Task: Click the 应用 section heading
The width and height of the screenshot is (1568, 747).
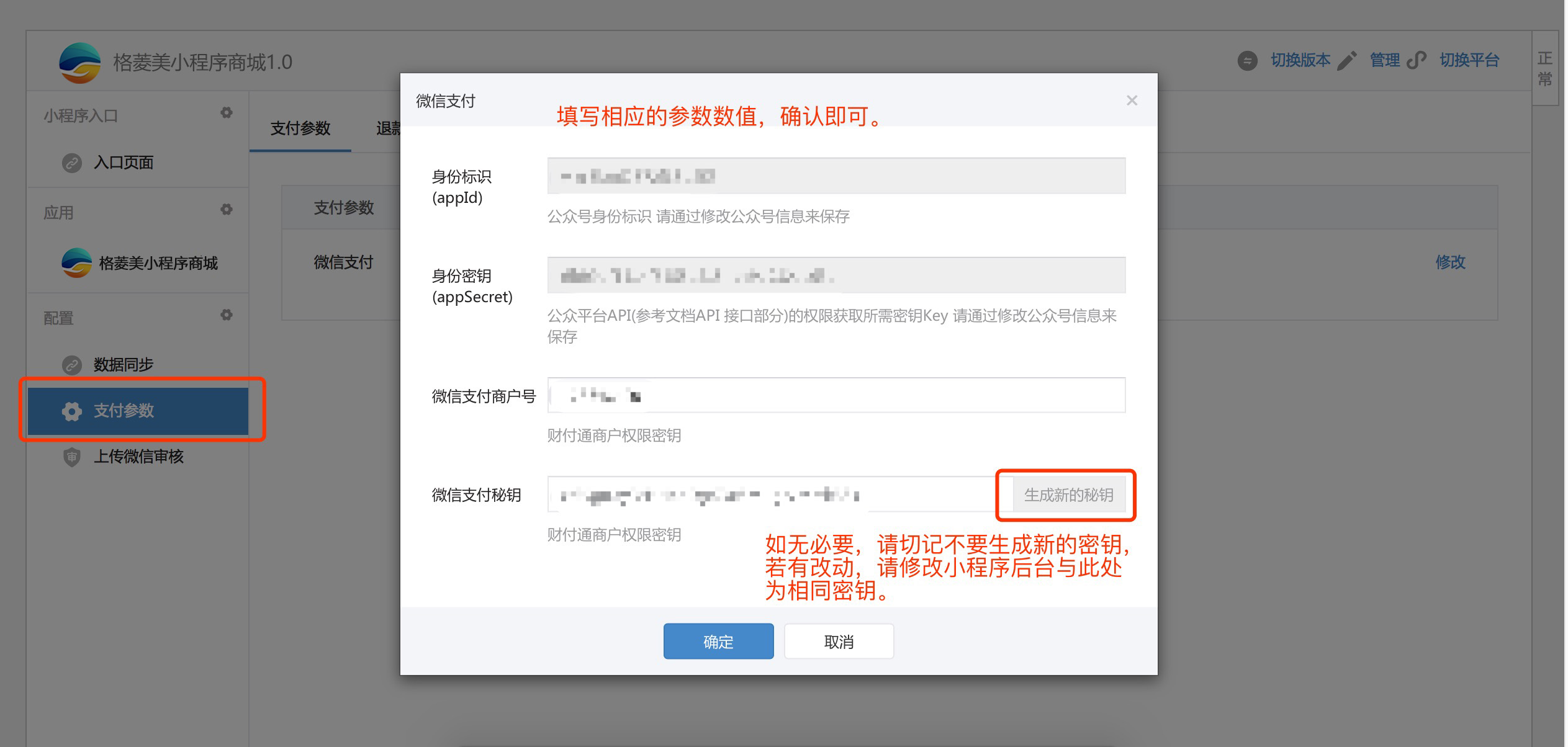Action: 58,213
